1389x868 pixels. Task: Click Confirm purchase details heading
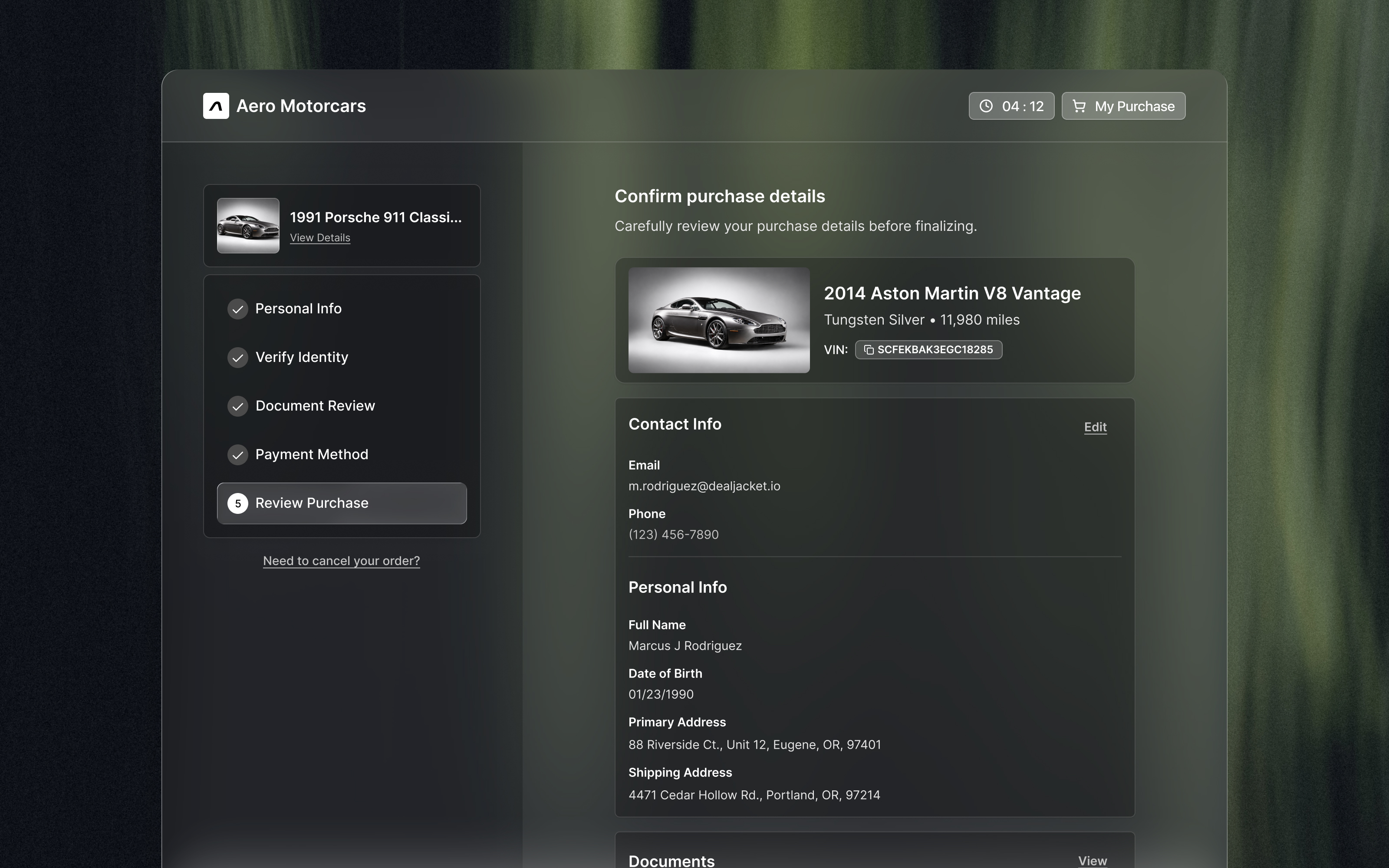(x=720, y=196)
